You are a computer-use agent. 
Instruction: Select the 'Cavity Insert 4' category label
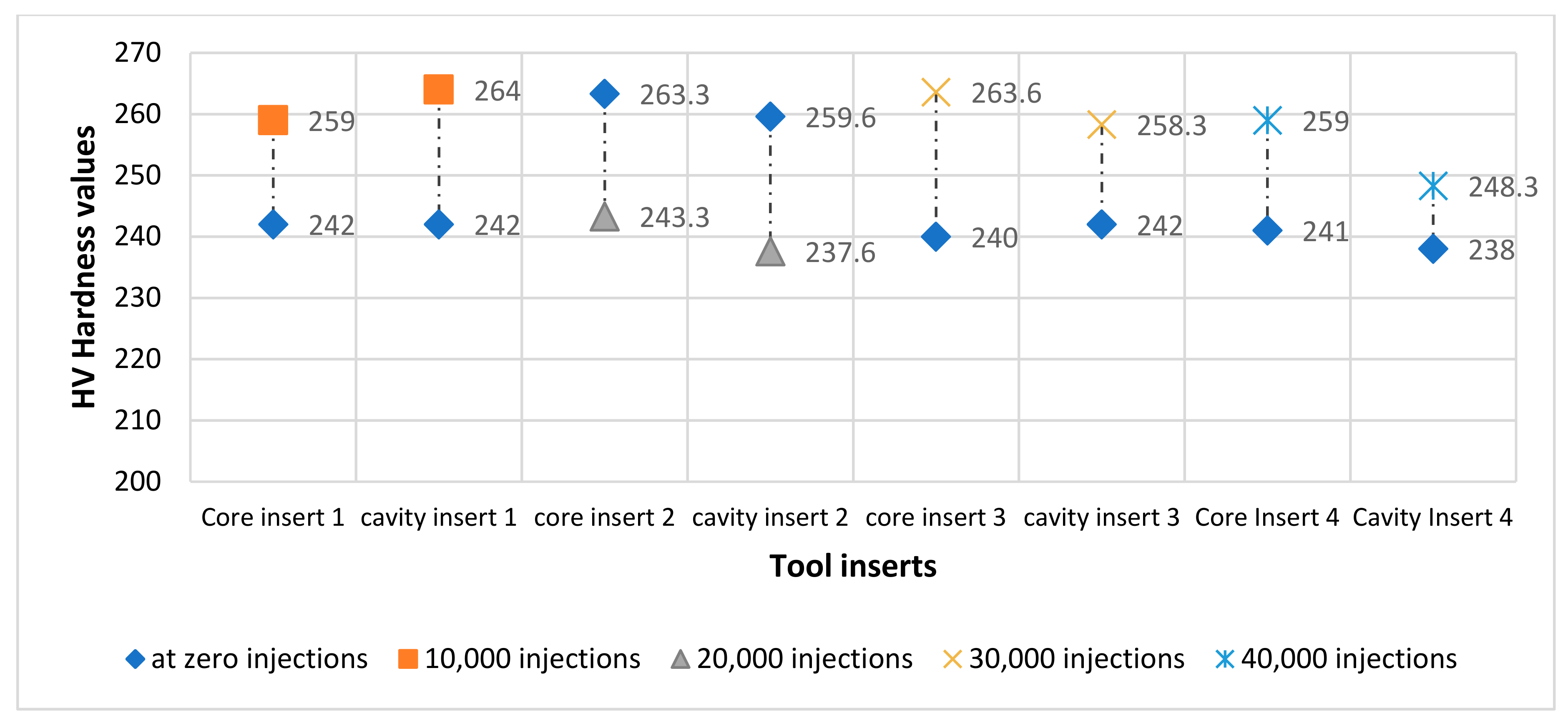click(1432, 518)
